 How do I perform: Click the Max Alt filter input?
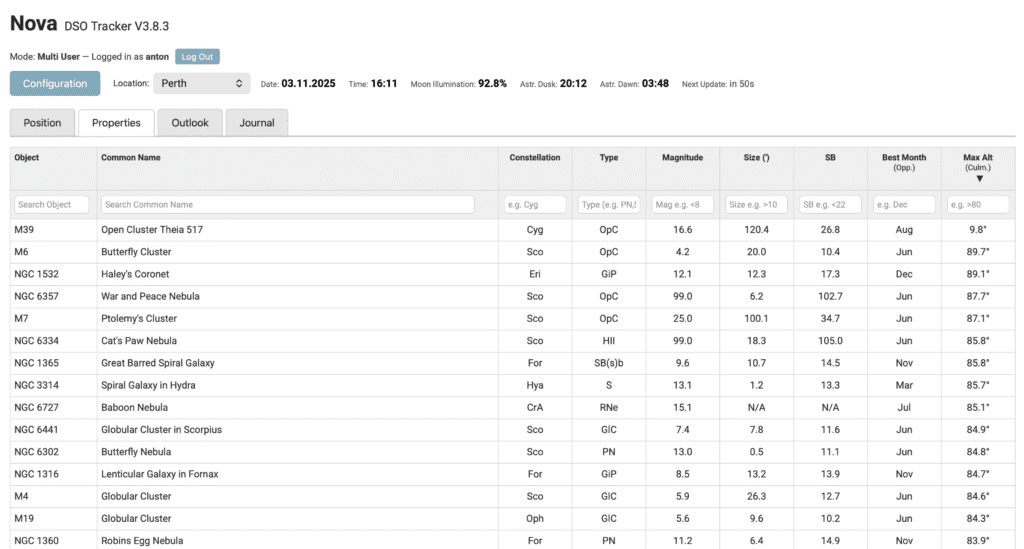(x=978, y=204)
